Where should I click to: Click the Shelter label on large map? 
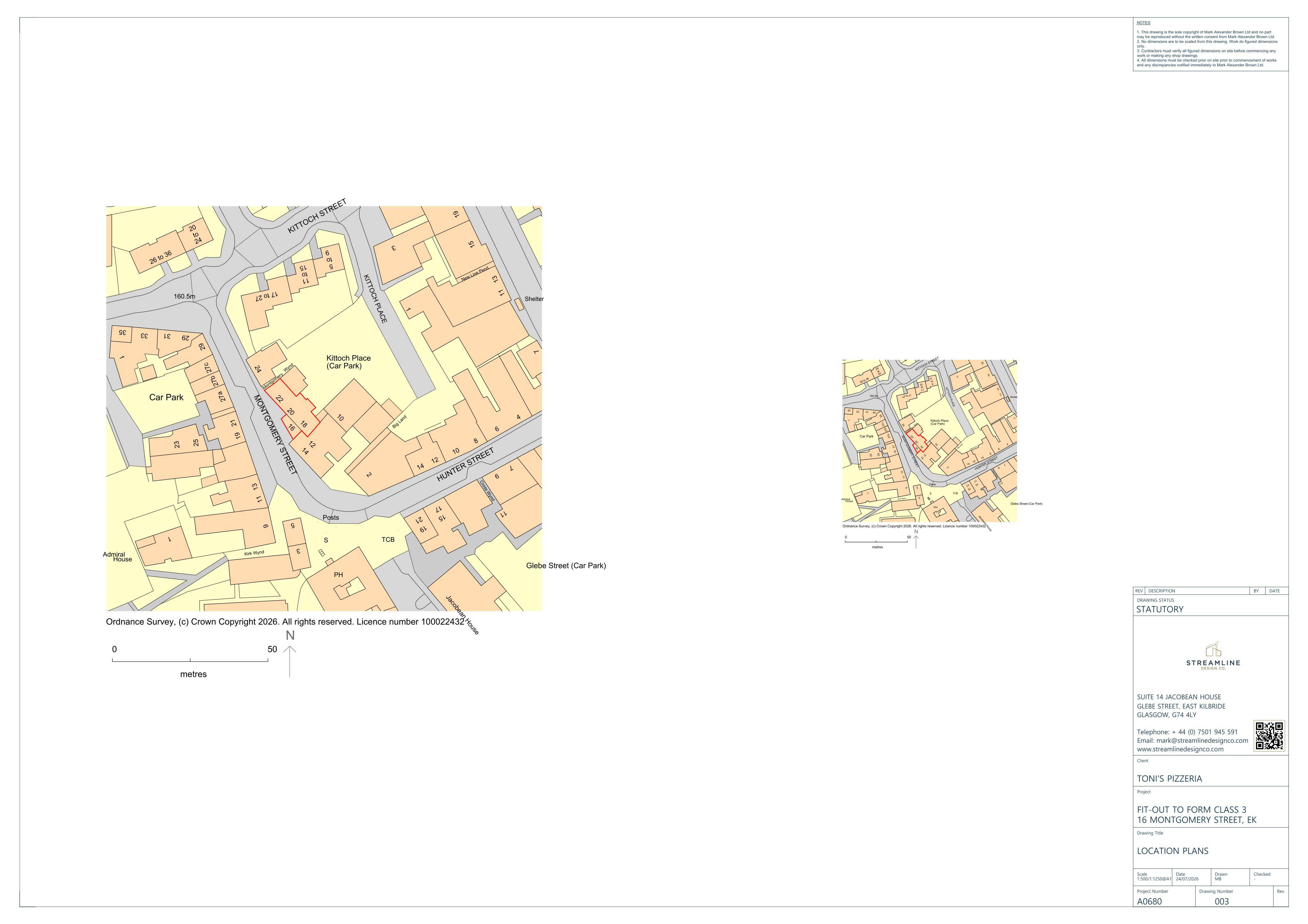tap(534, 299)
